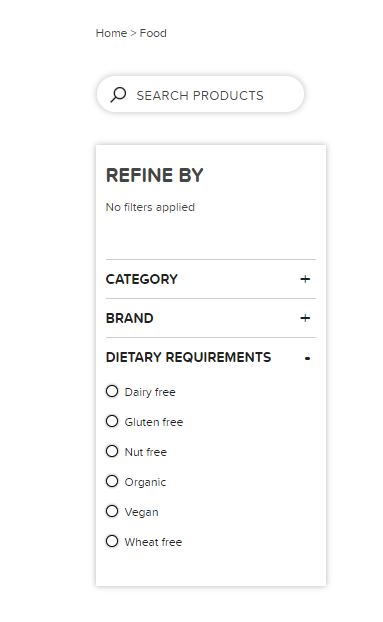
Task: Expand the CATEGORY filter section
Action: click(211, 279)
